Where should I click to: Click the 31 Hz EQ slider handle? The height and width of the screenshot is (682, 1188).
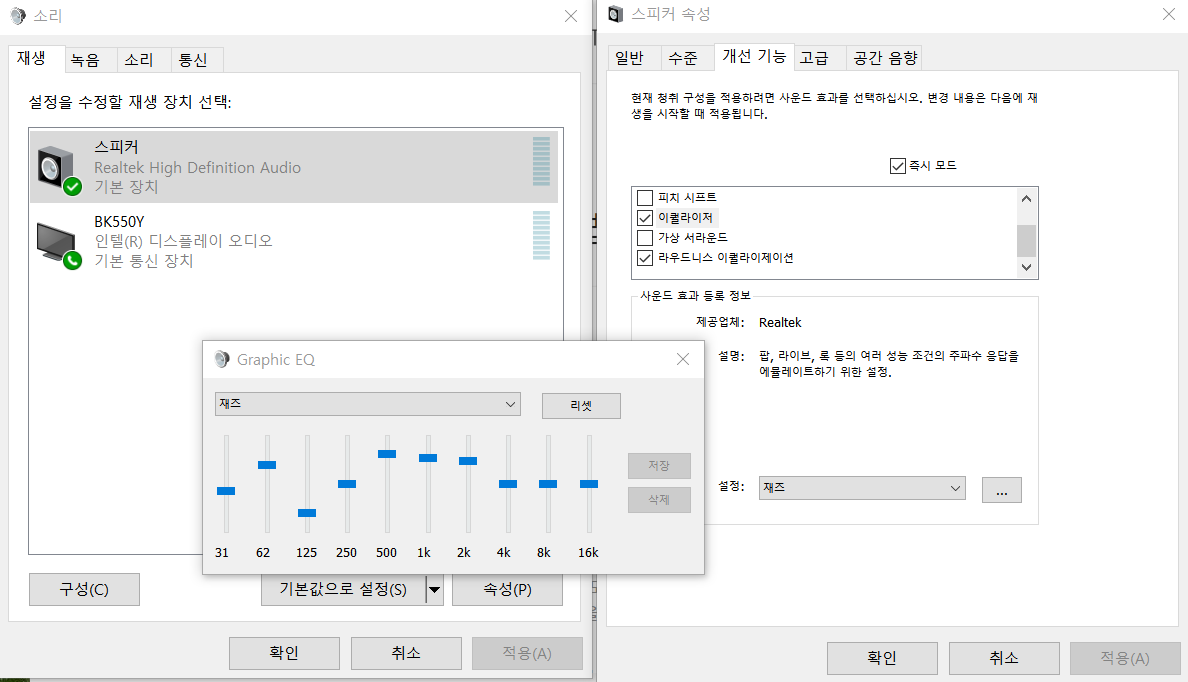pyautogui.click(x=226, y=491)
